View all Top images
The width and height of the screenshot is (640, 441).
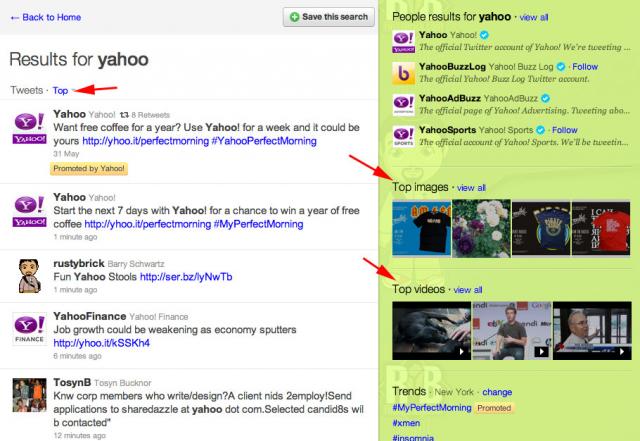pos(470,187)
